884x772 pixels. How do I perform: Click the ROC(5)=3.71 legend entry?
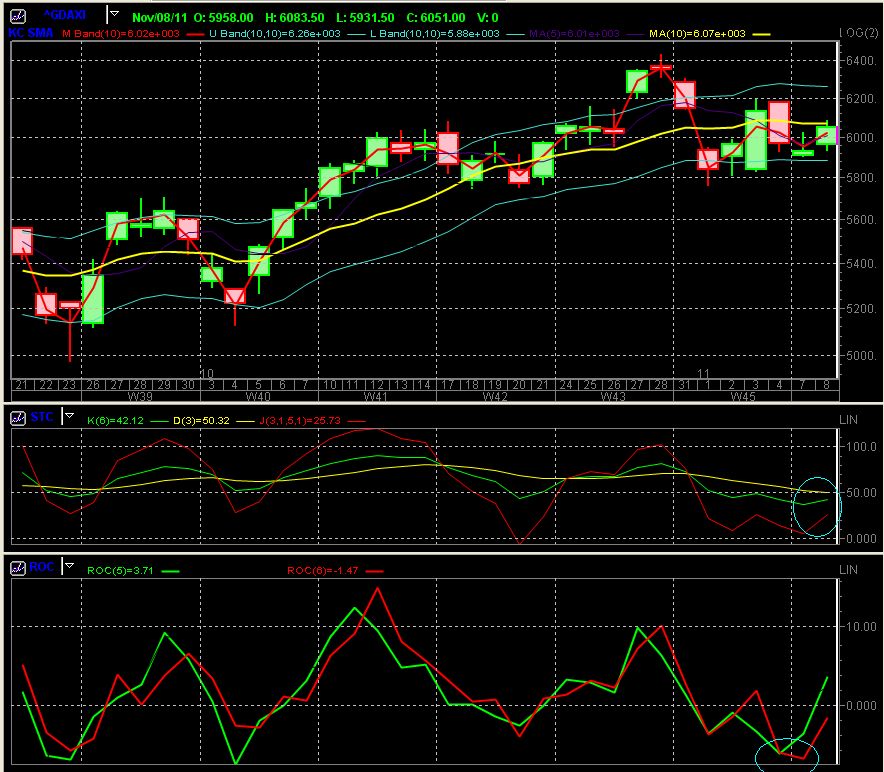[x=120, y=571]
